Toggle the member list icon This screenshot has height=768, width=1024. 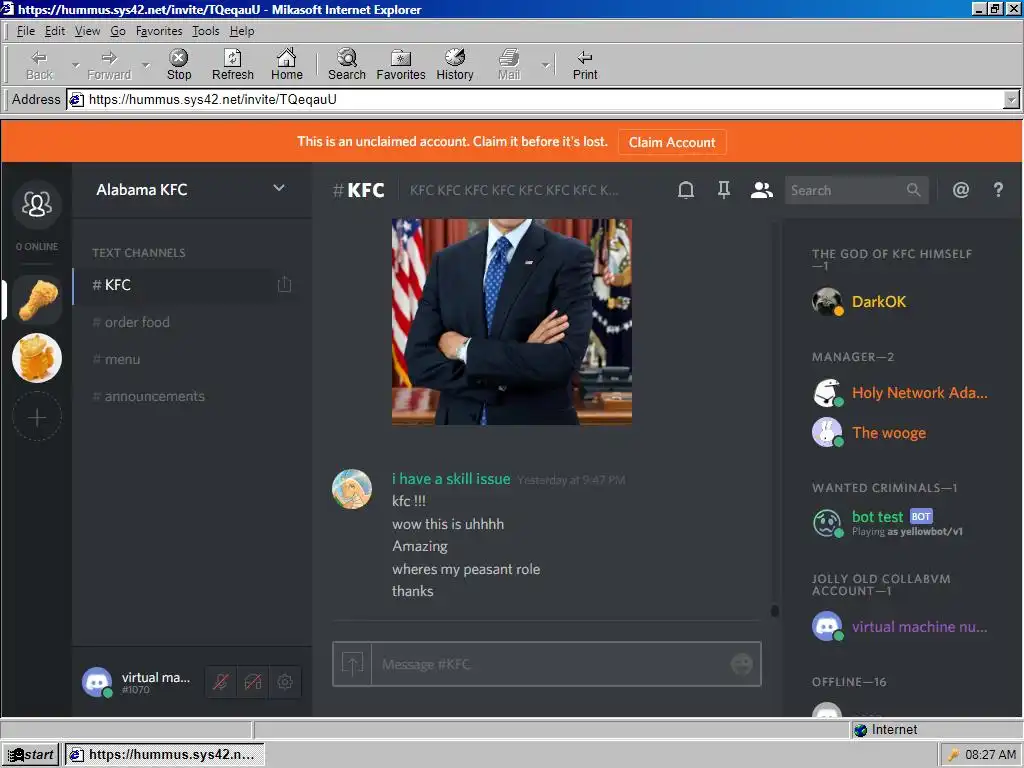click(x=761, y=190)
